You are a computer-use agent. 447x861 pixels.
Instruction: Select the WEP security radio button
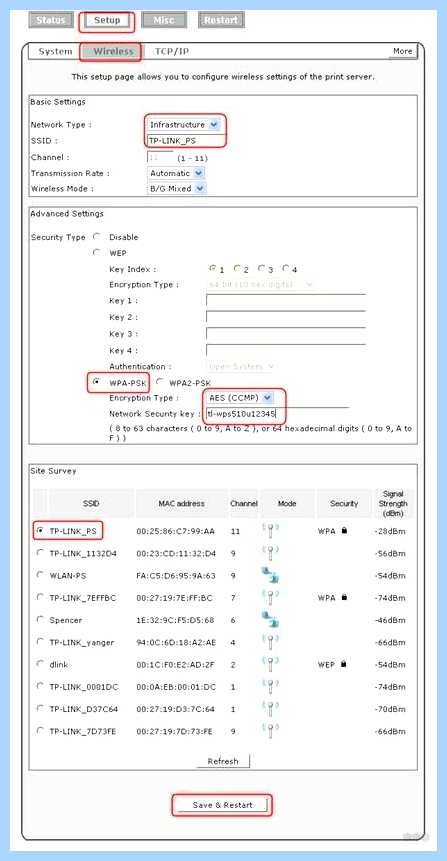click(97, 253)
